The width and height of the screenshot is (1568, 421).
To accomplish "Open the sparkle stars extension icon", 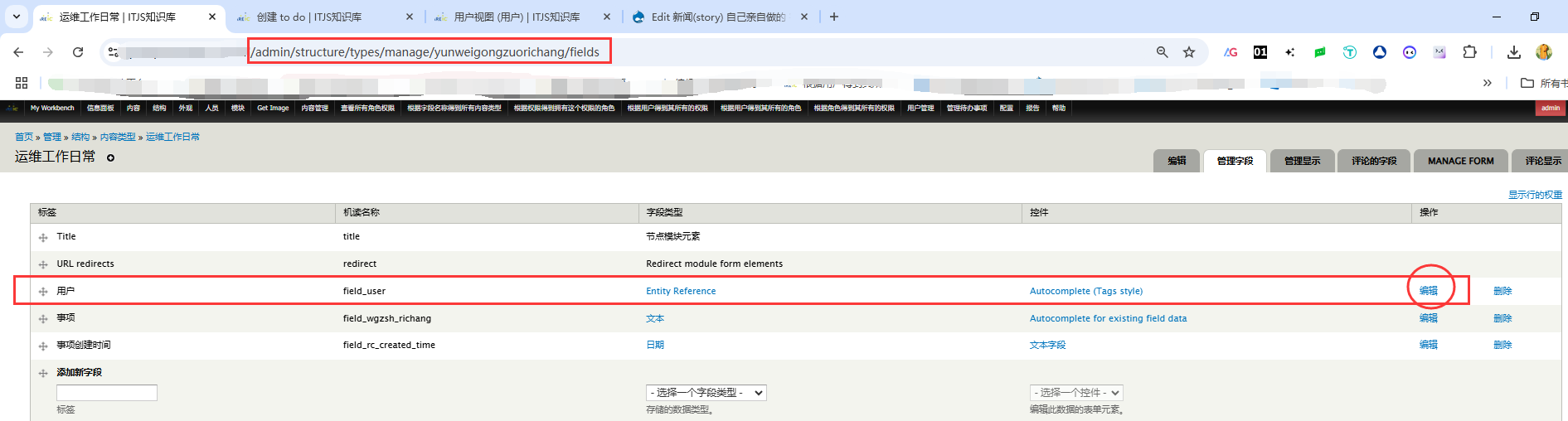I will click(1290, 52).
